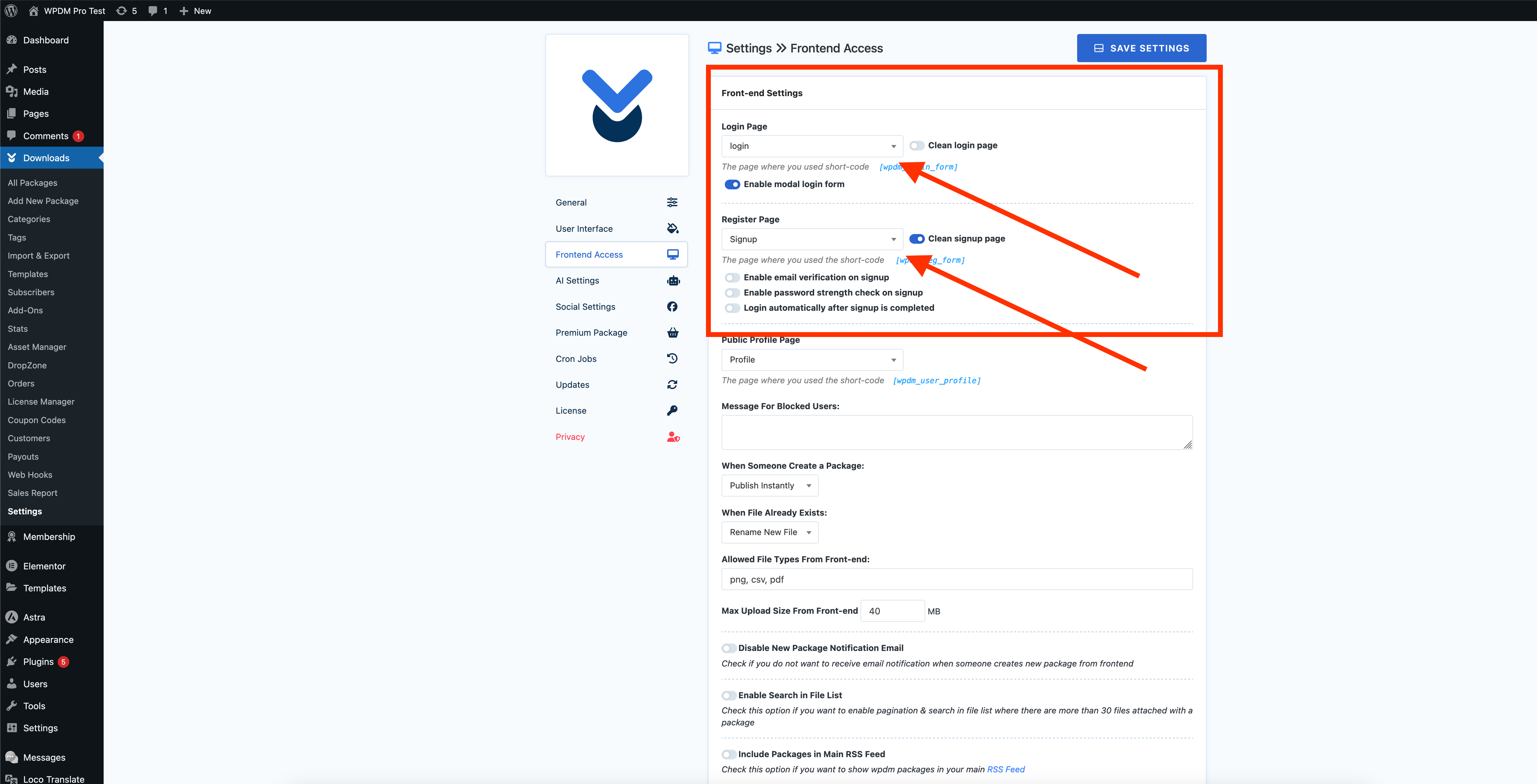The image size is (1537, 784).
Task: Click the Max Upload Size input field
Action: (x=893, y=611)
